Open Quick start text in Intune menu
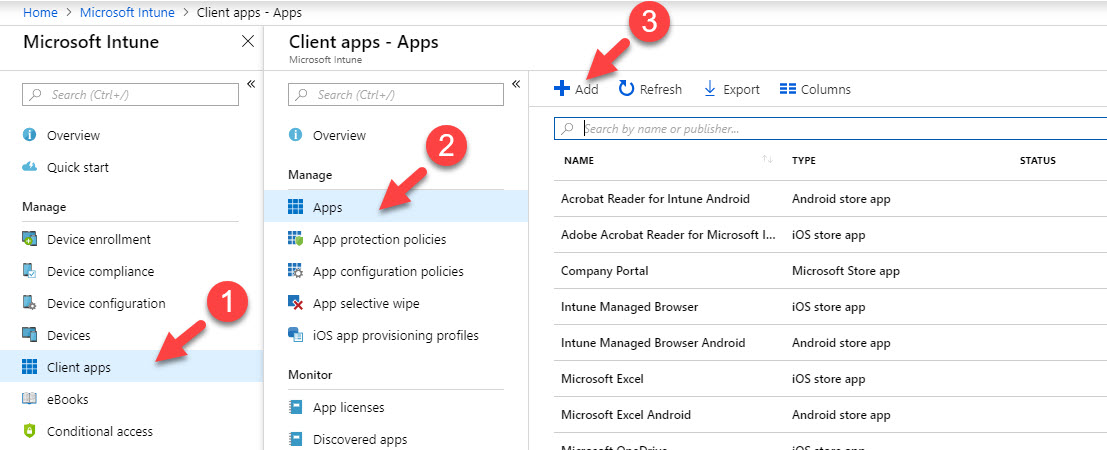 click(x=78, y=167)
